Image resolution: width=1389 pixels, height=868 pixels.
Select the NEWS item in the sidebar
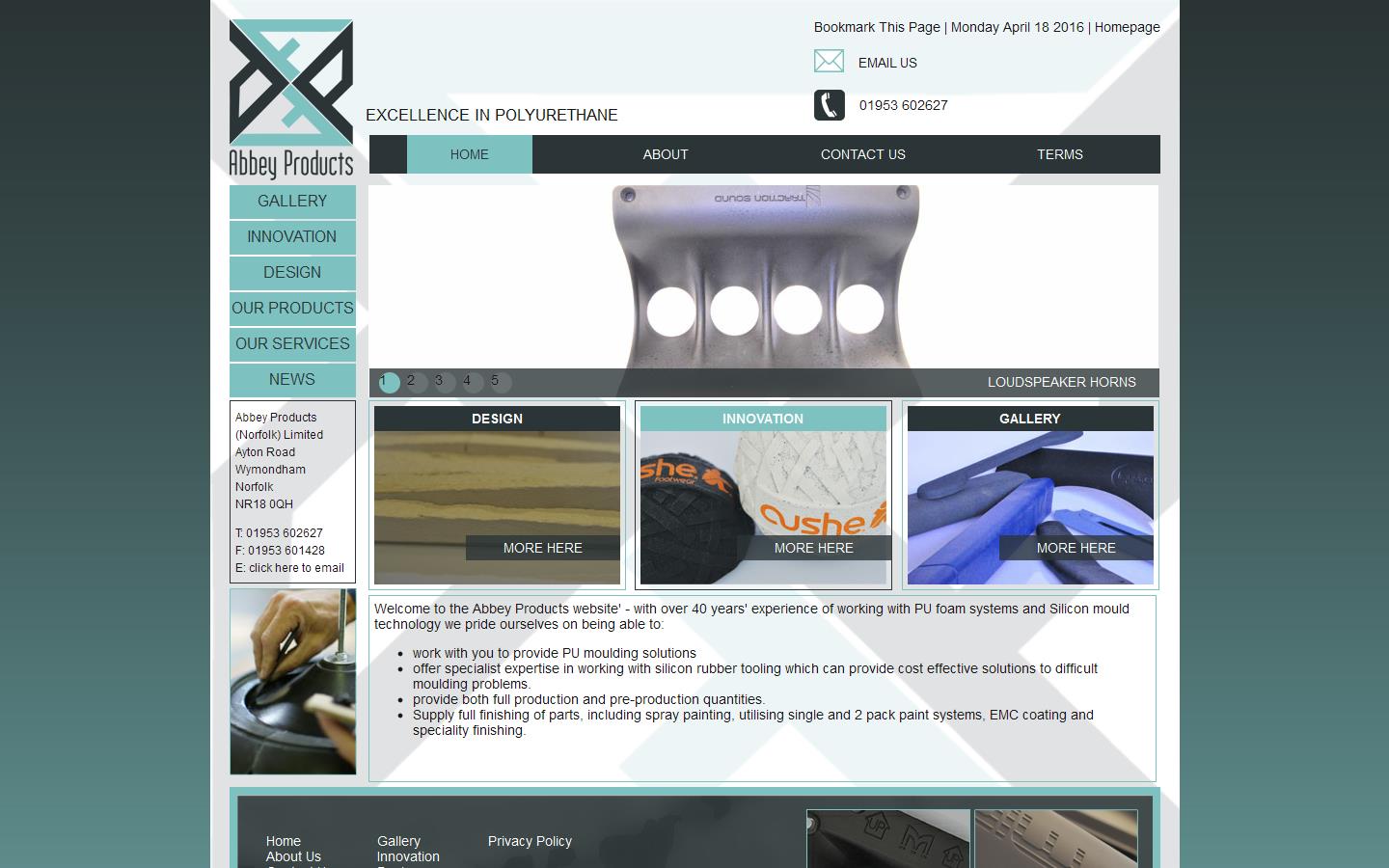coord(291,379)
